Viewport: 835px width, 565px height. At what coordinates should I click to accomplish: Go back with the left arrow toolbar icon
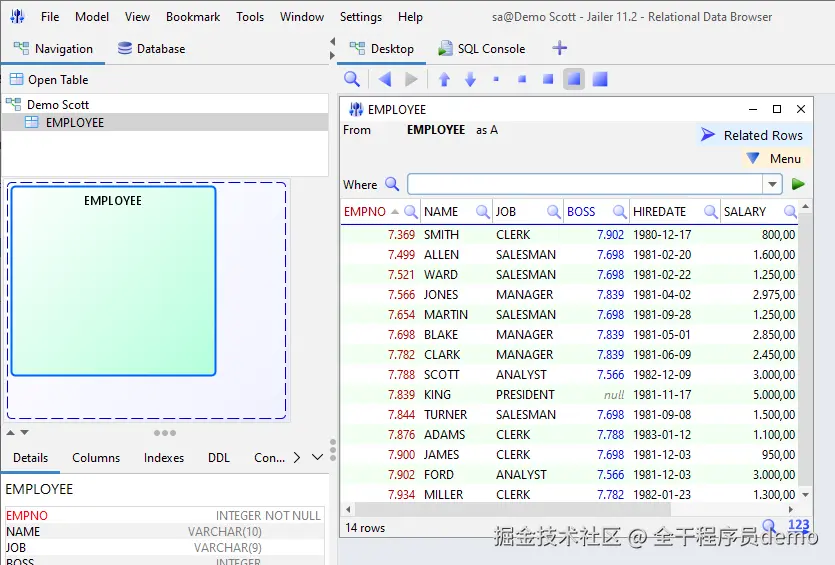[384, 79]
